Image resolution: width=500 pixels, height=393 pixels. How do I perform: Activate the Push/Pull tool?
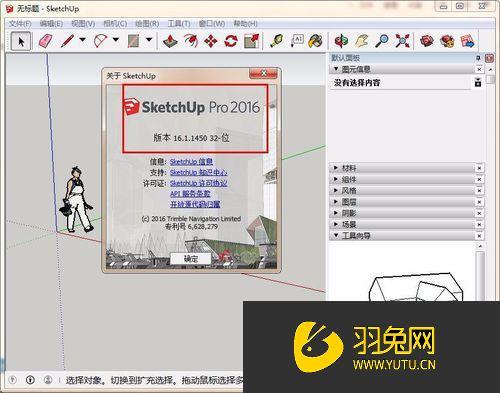pos(170,41)
